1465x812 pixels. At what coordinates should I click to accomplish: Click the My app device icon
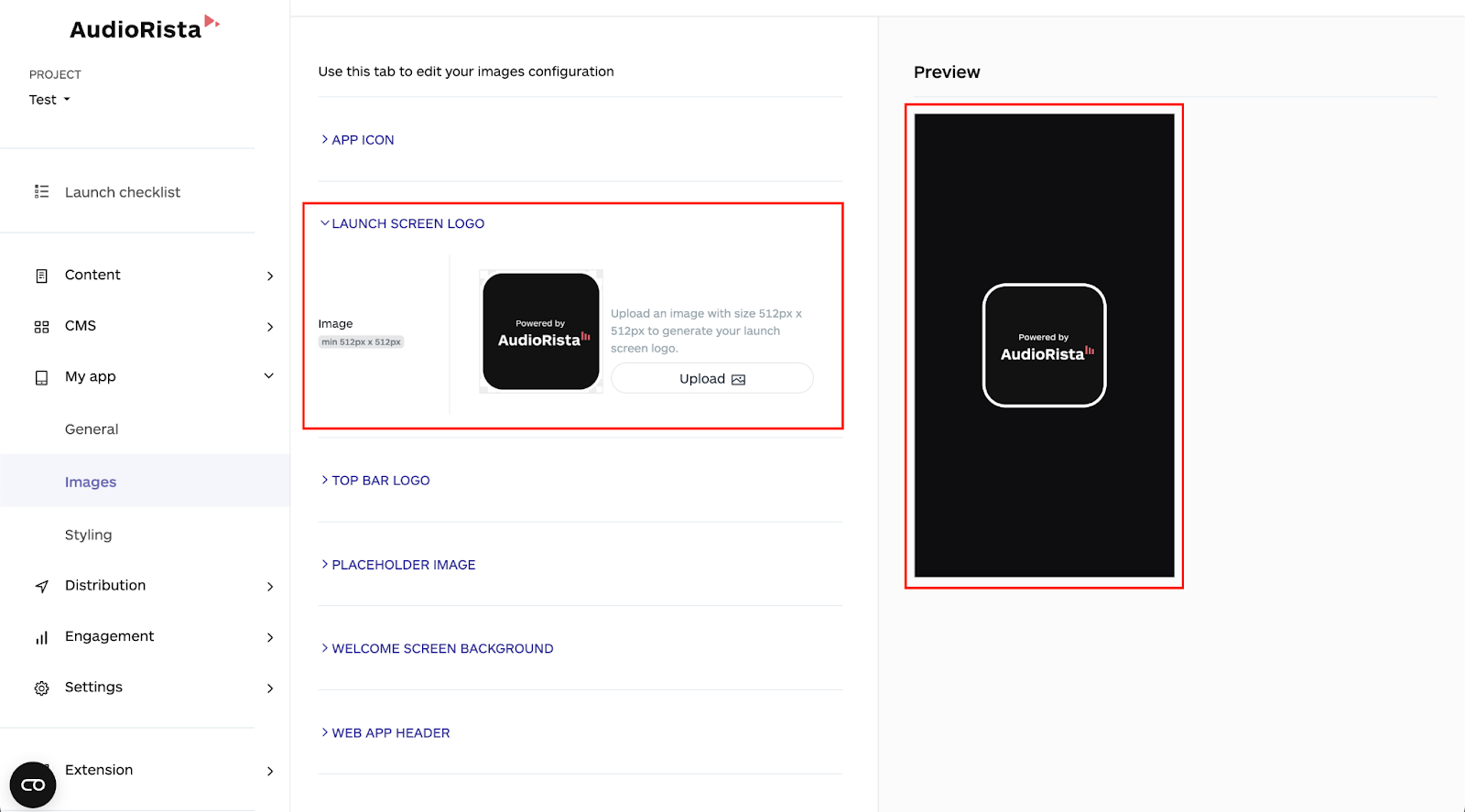click(x=41, y=377)
